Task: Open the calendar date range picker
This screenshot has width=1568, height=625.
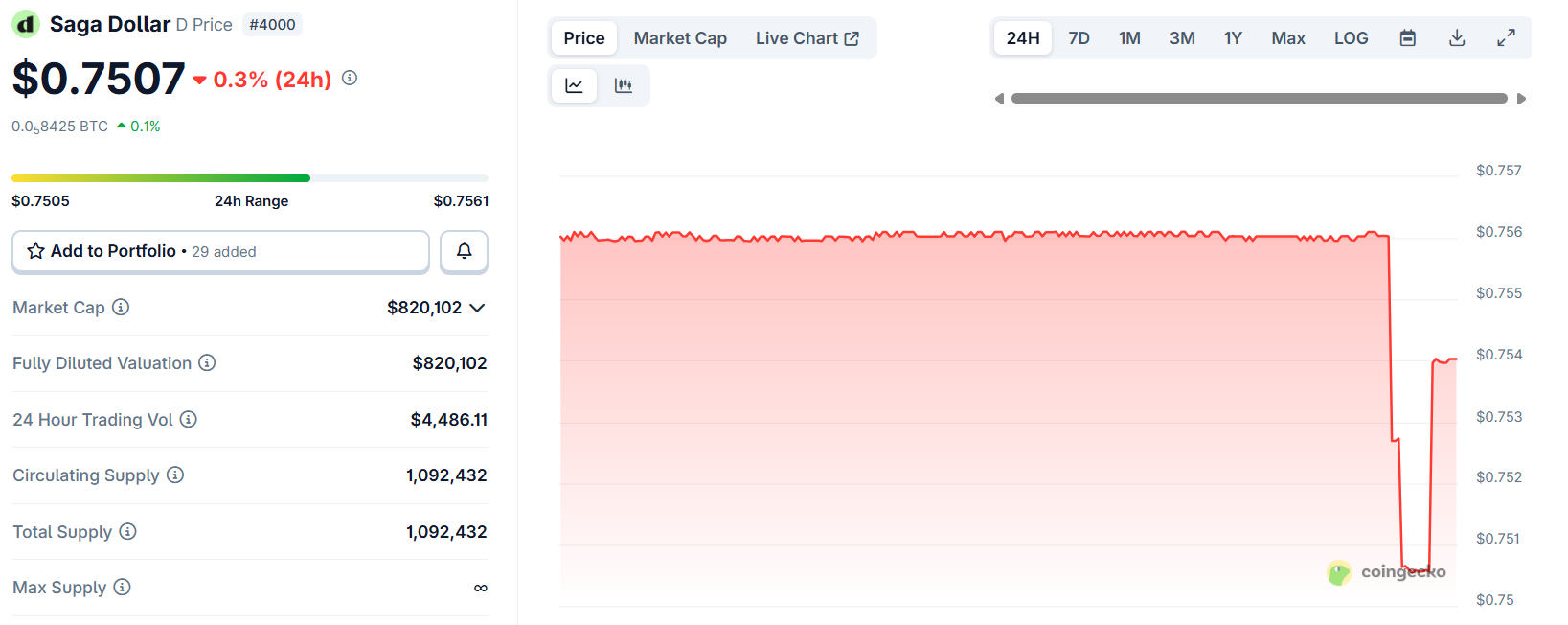Action: tap(1407, 38)
